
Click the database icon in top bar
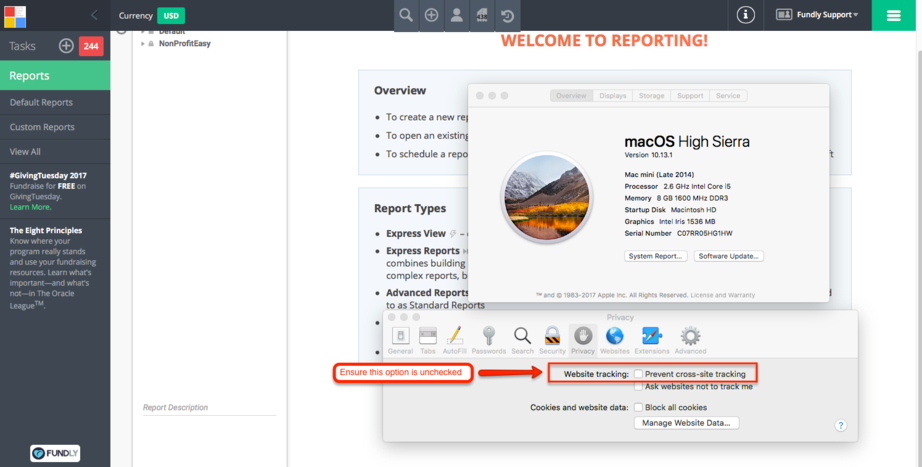(x=482, y=15)
